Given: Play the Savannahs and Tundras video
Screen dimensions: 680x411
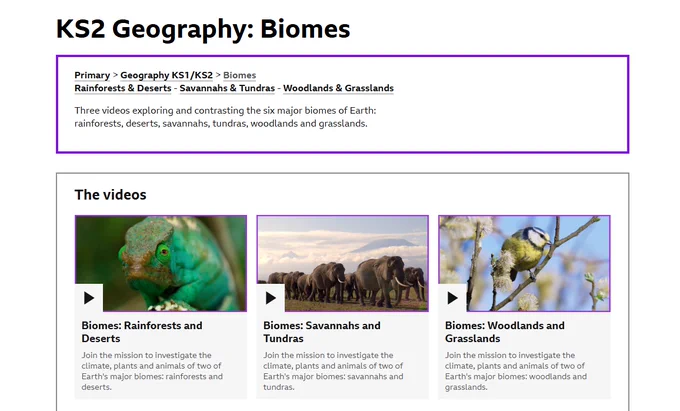Looking at the screenshot, I should click(x=271, y=298).
